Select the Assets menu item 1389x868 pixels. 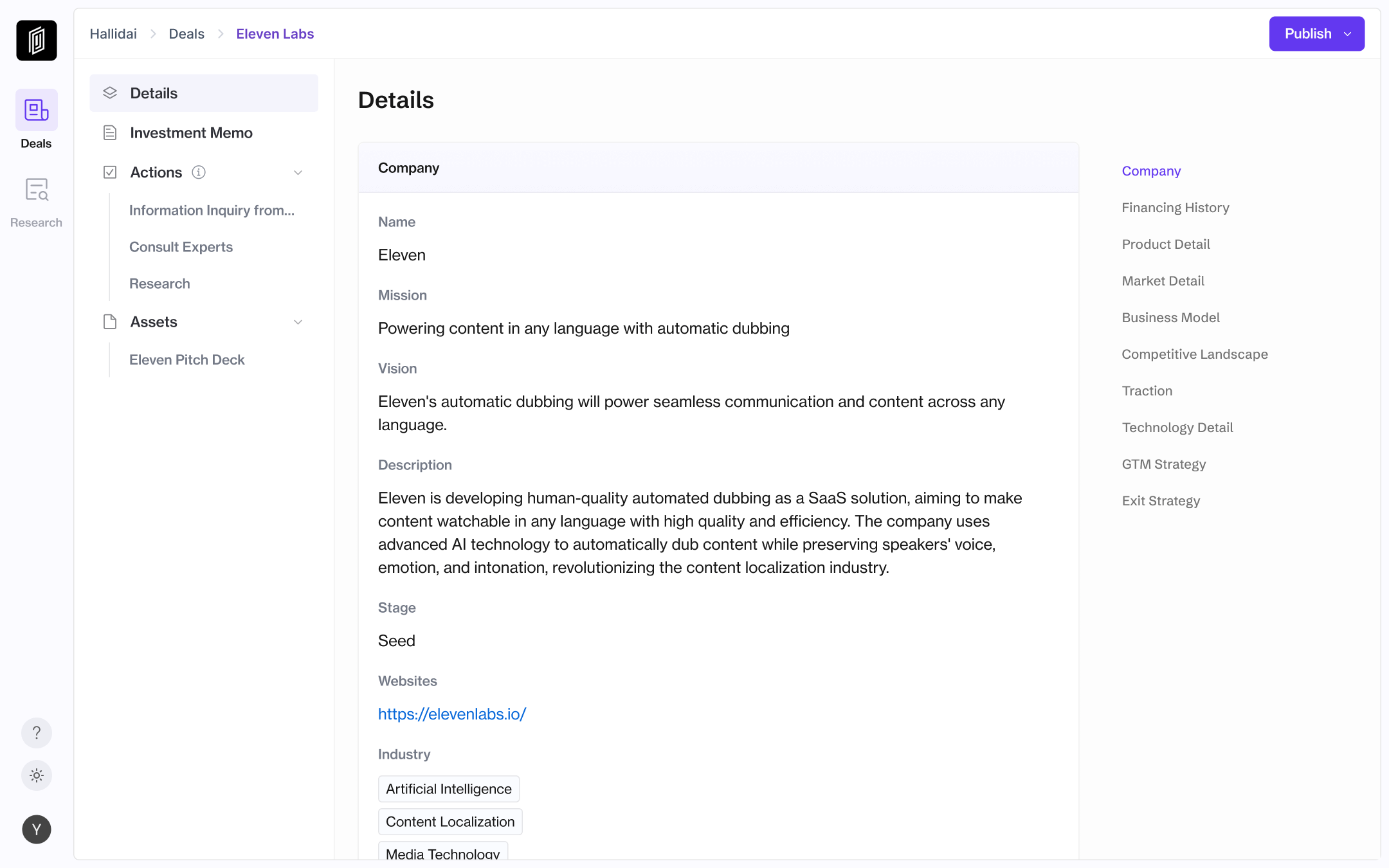154,322
